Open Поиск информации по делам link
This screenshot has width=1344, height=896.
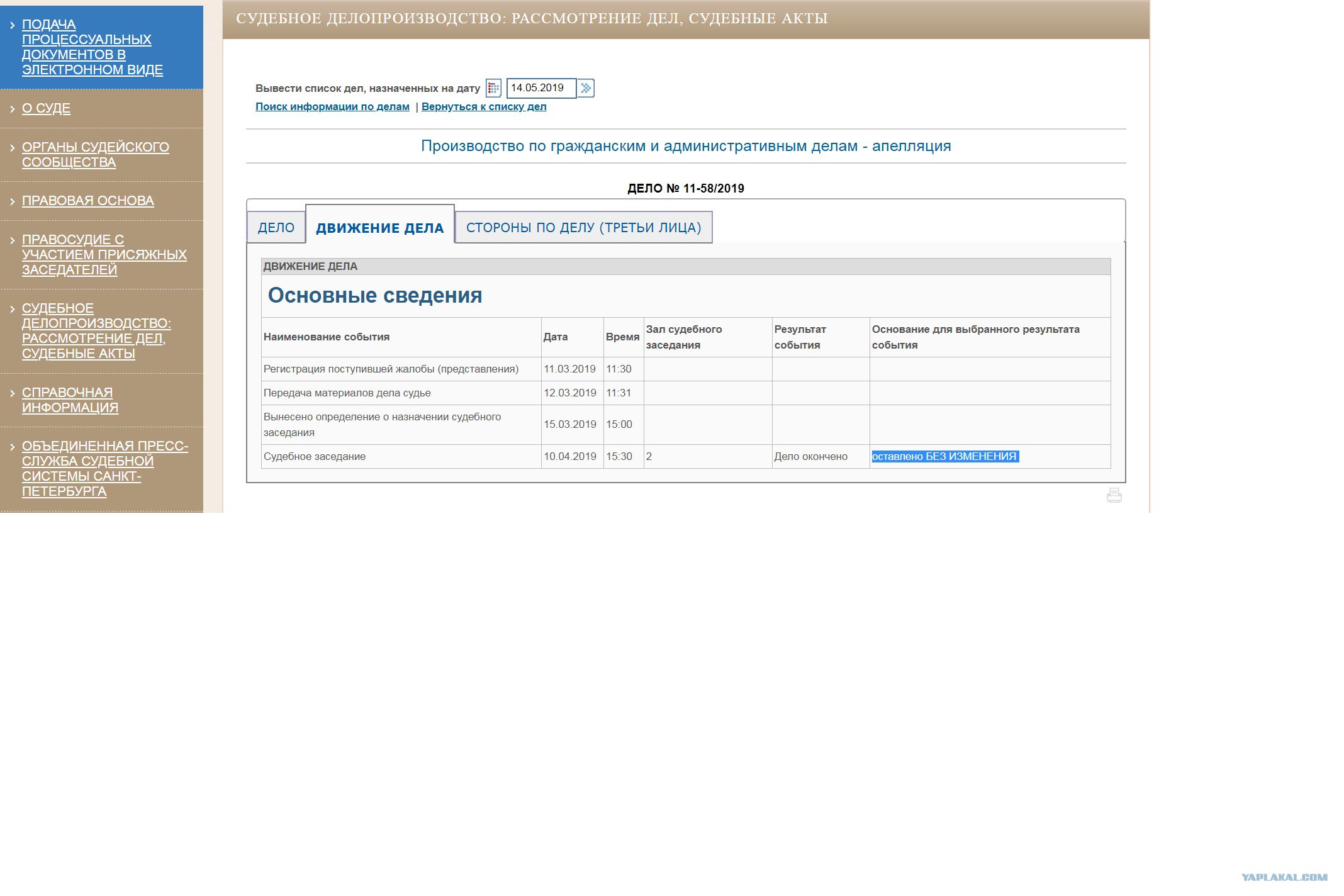point(331,107)
